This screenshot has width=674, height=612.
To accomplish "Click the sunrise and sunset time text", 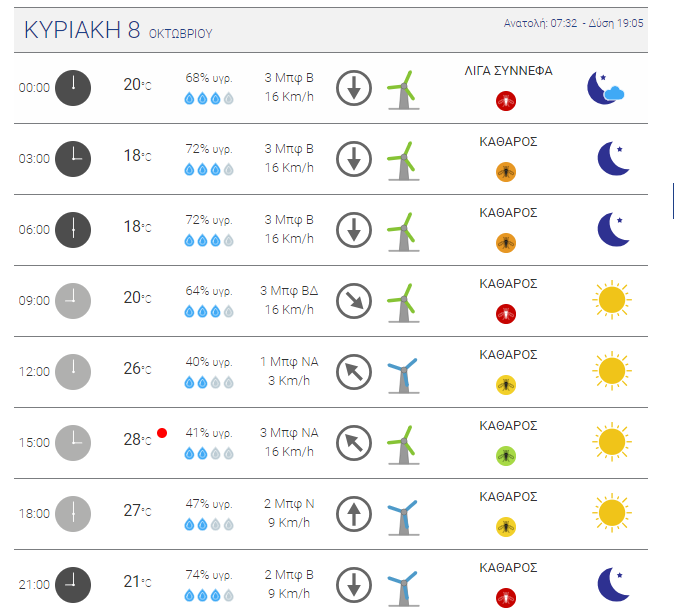I will [x=573, y=23].
